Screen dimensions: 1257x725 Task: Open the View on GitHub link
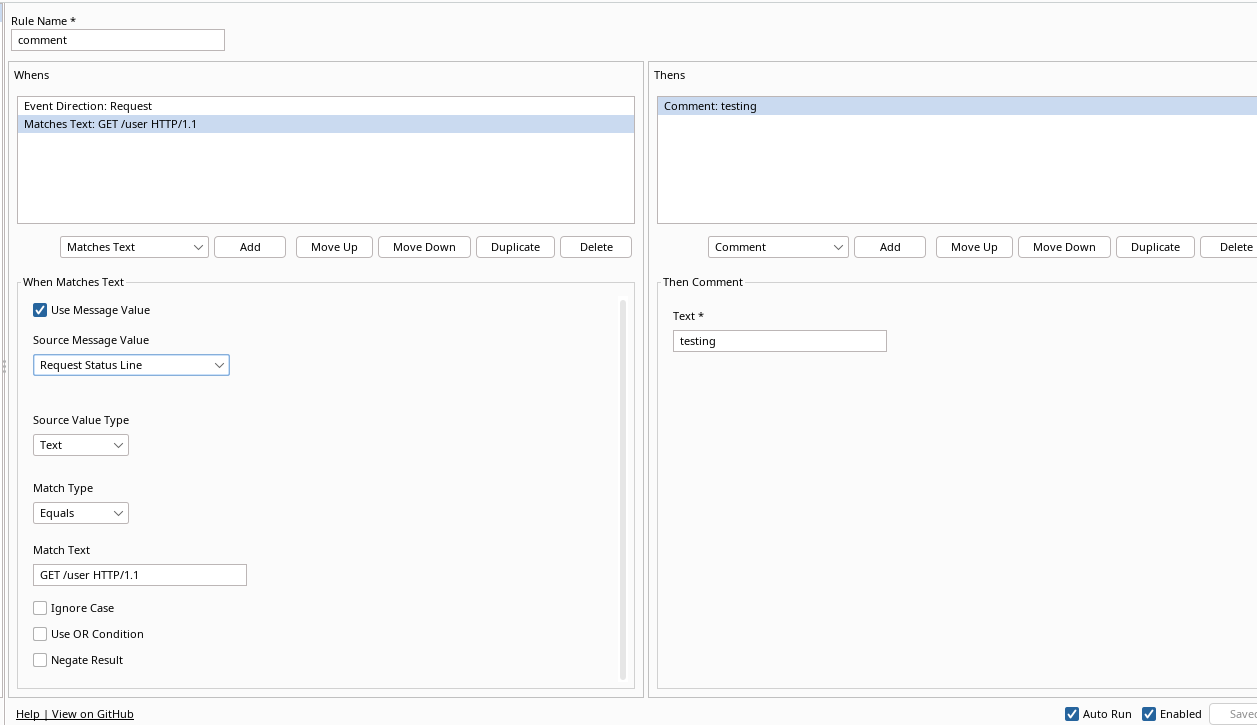coord(92,714)
